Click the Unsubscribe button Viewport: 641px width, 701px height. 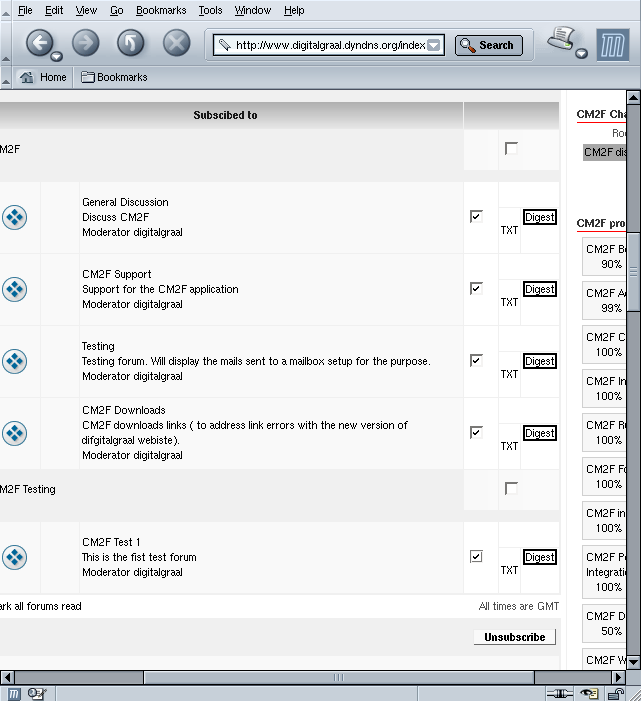[x=514, y=637]
